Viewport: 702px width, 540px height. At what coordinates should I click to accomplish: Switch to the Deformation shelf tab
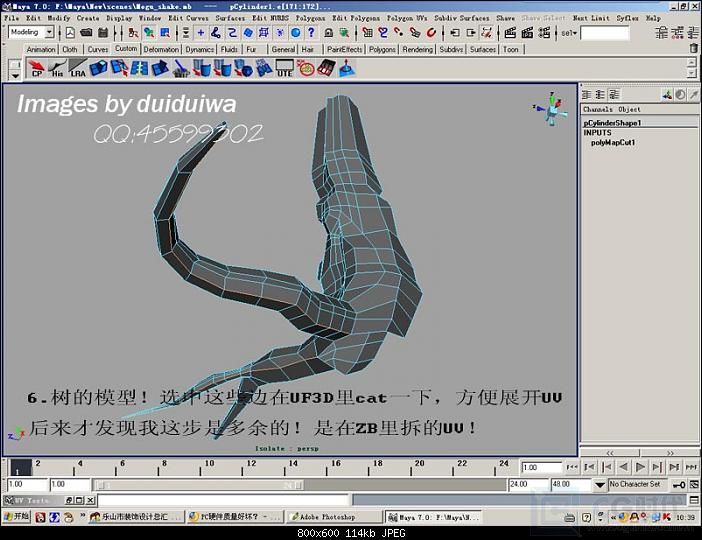pyautogui.click(x=161, y=49)
